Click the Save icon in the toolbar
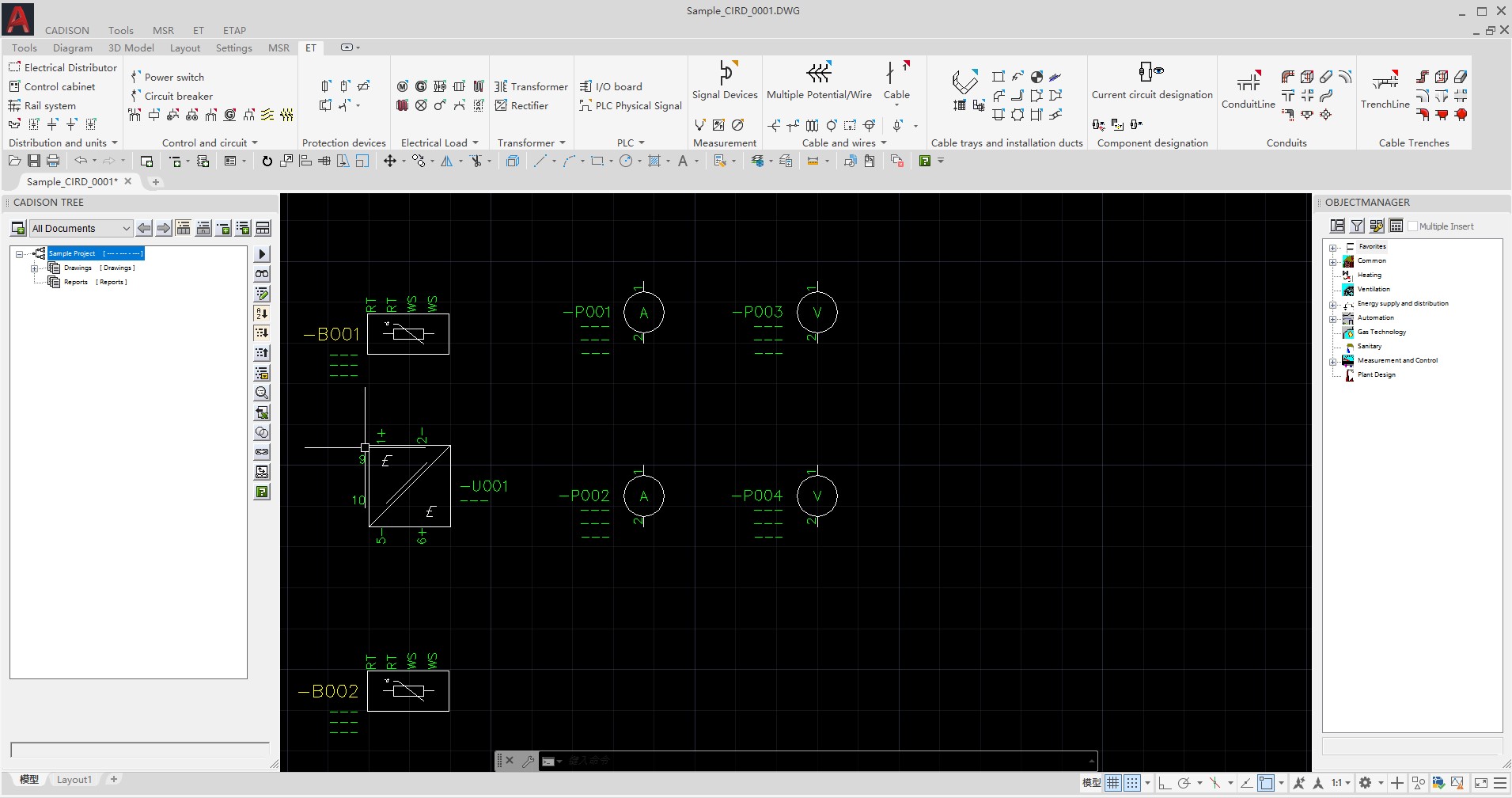1512x798 pixels. point(33,161)
